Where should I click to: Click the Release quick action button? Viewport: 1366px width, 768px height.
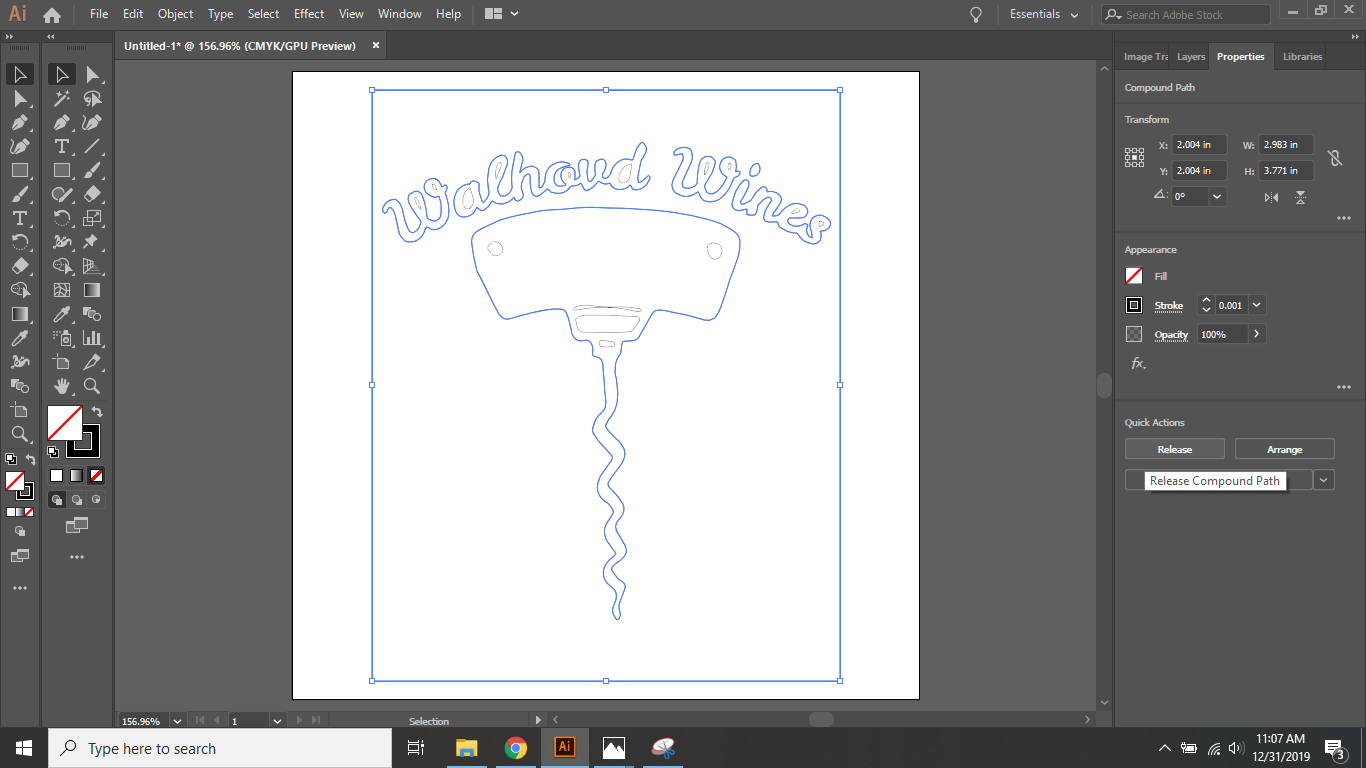coord(1174,448)
